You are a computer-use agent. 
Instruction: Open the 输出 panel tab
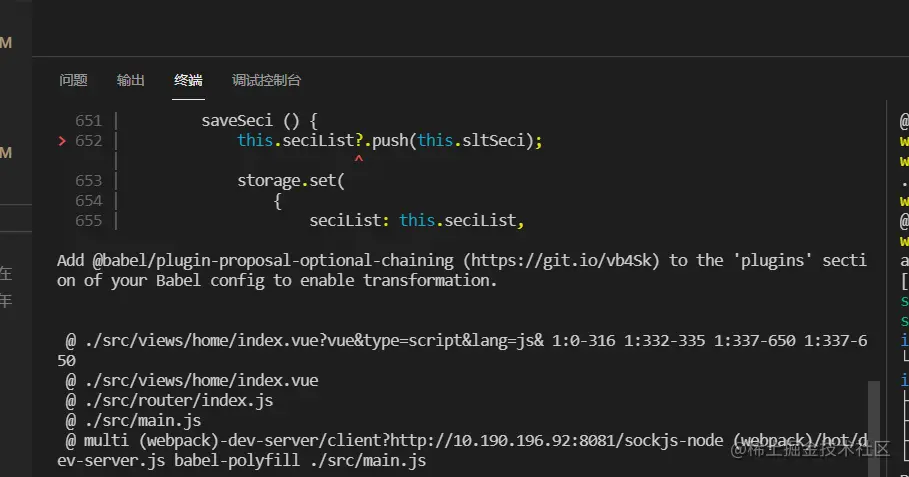pos(131,80)
